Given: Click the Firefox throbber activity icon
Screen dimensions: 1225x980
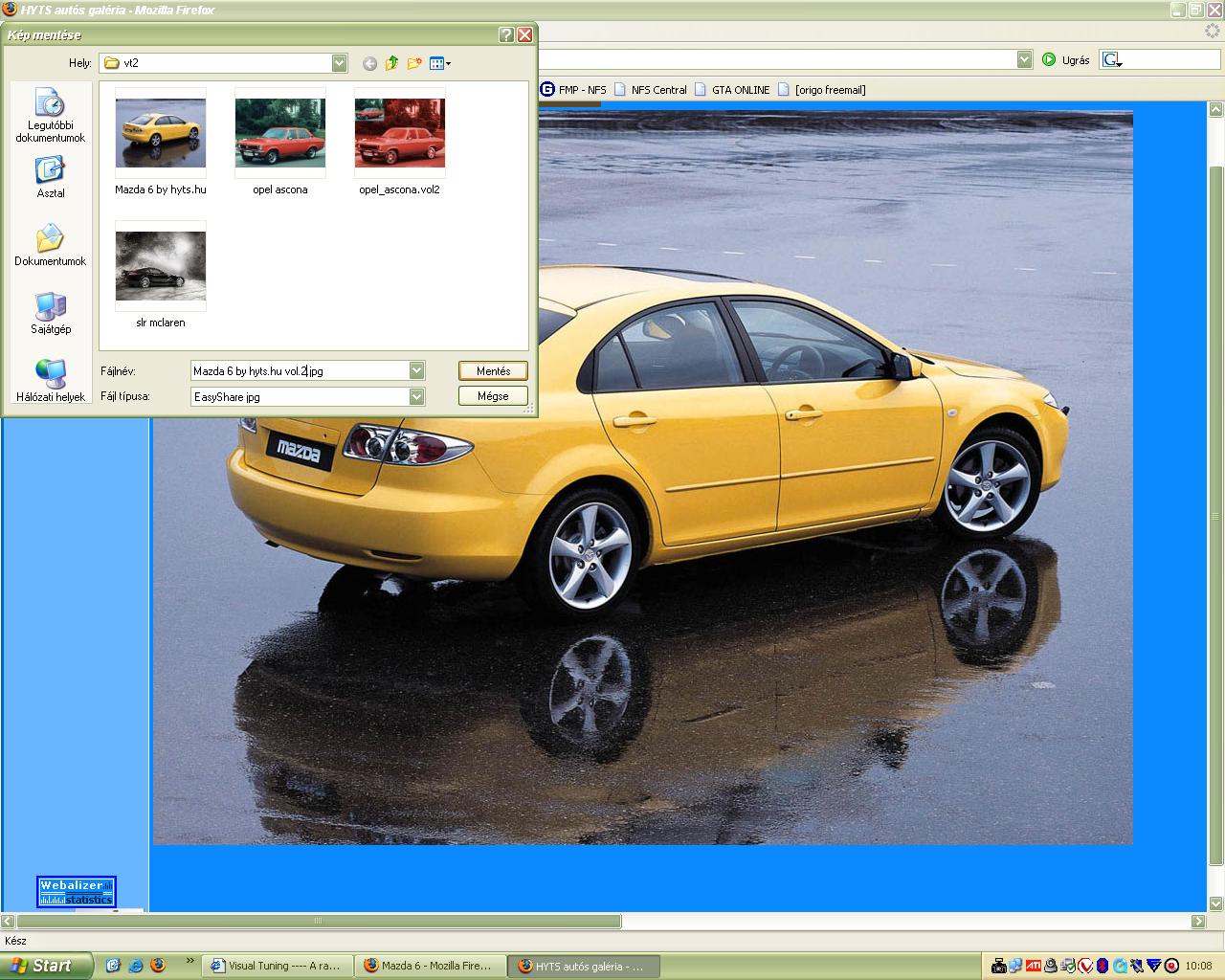Looking at the screenshot, I should pos(1214,32).
